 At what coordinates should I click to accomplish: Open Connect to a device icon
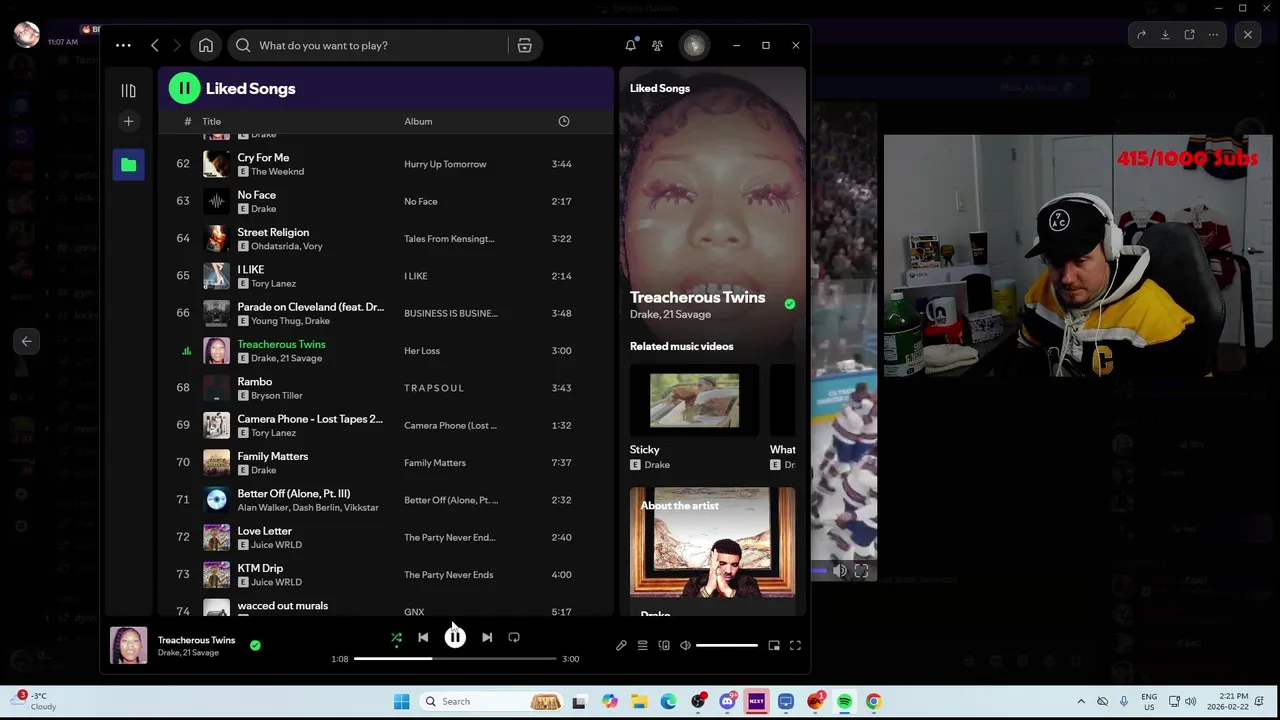tap(664, 645)
